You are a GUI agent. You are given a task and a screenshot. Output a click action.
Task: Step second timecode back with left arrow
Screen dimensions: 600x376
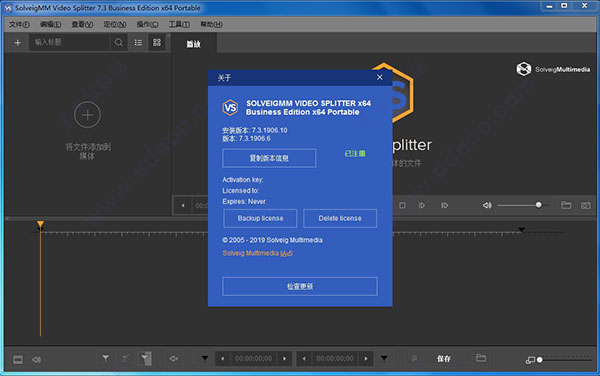coord(304,358)
